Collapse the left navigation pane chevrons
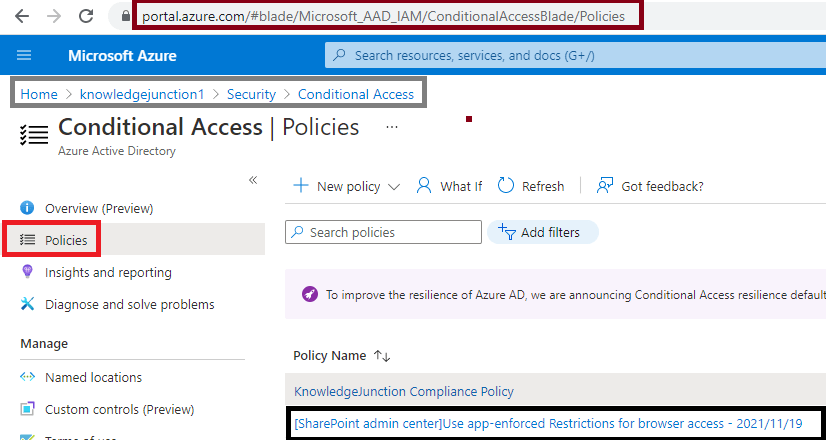This screenshot has width=826, height=440. point(253,180)
